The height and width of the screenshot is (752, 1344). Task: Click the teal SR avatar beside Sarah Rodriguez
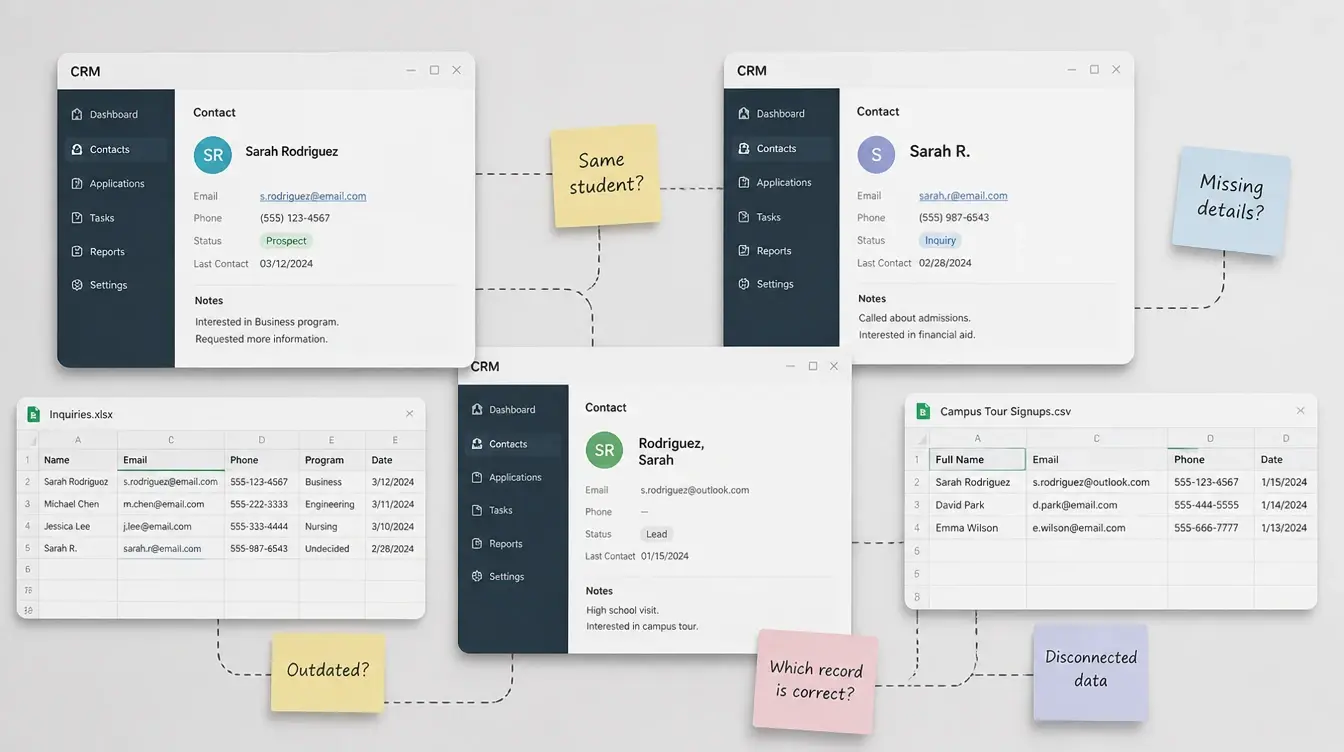tap(213, 155)
